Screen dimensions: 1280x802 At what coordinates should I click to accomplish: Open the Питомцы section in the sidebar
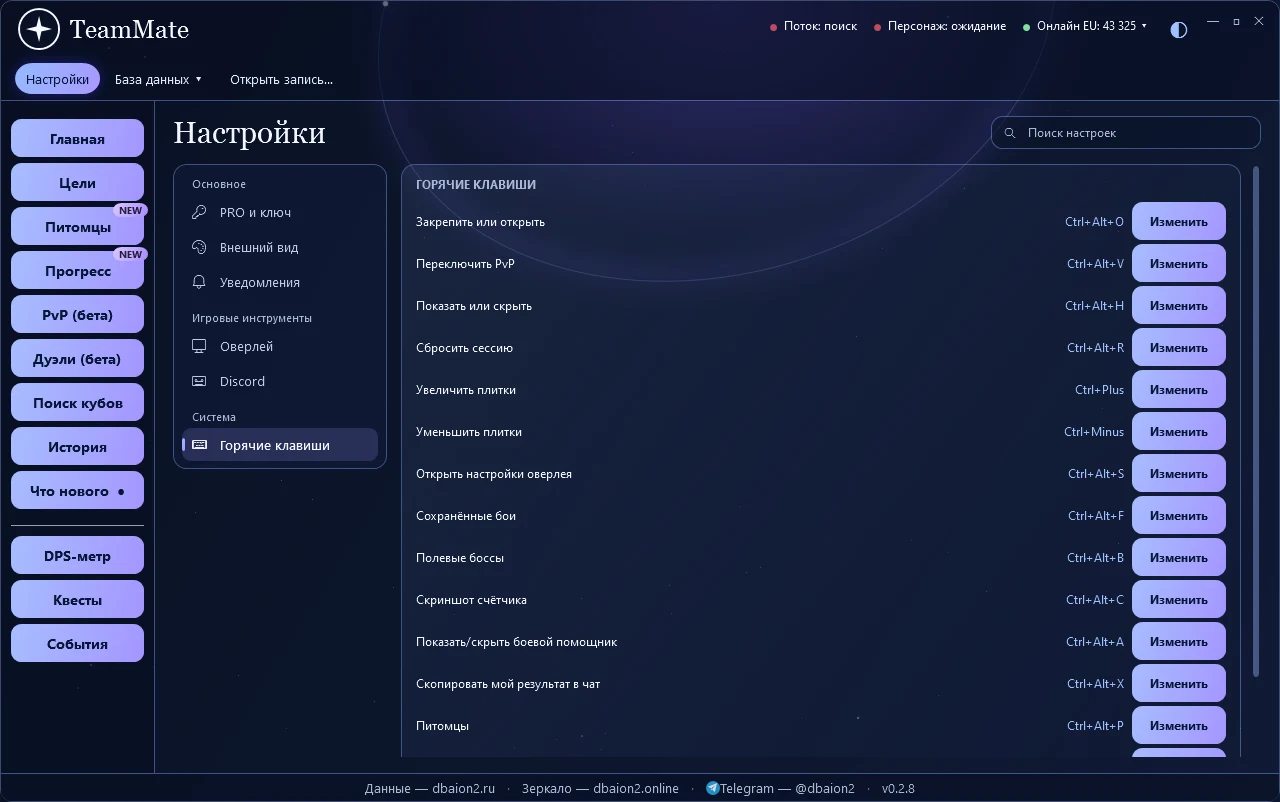(77, 227)
